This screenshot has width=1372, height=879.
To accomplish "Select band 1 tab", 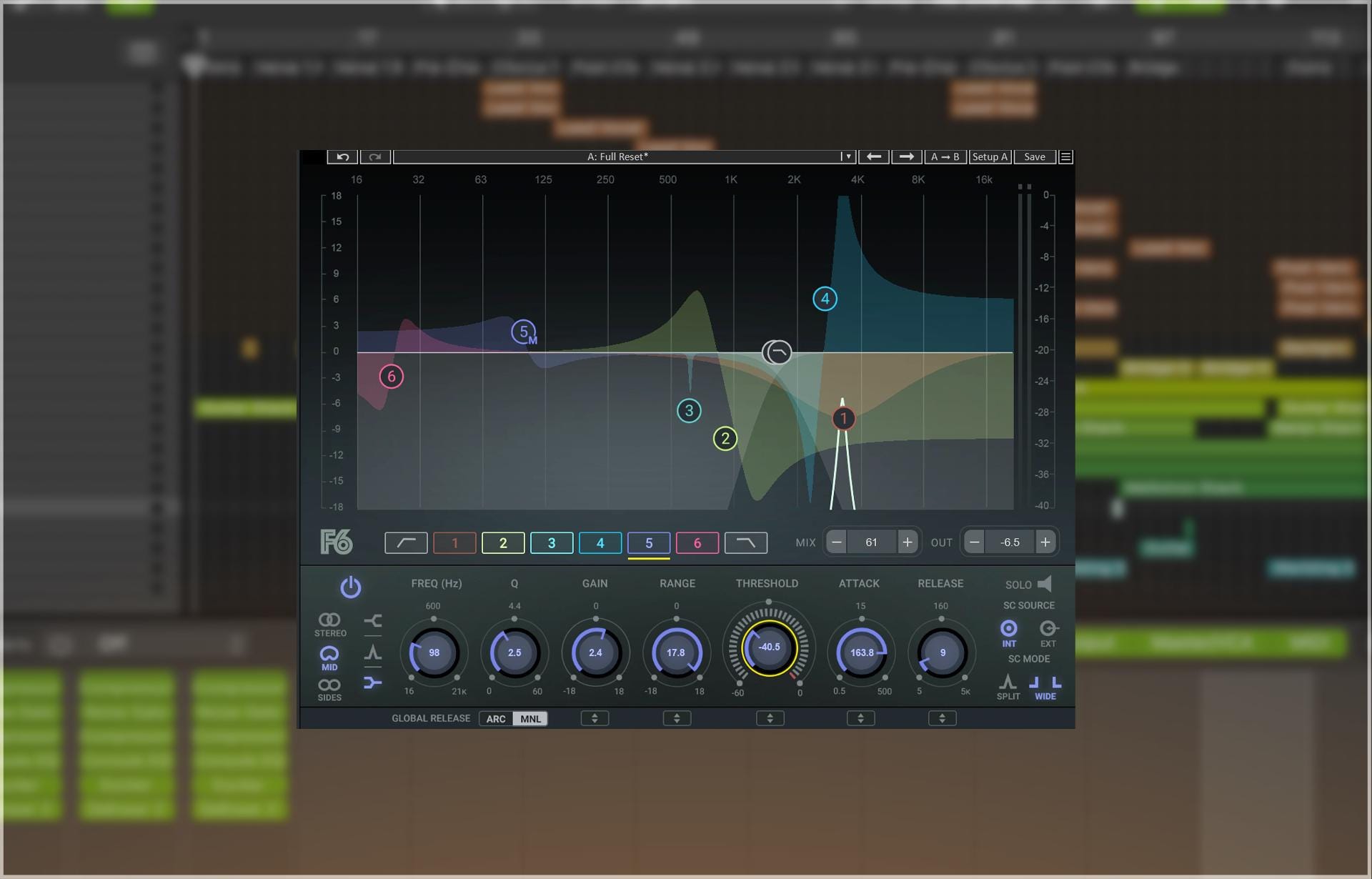I will click(454, 542).
